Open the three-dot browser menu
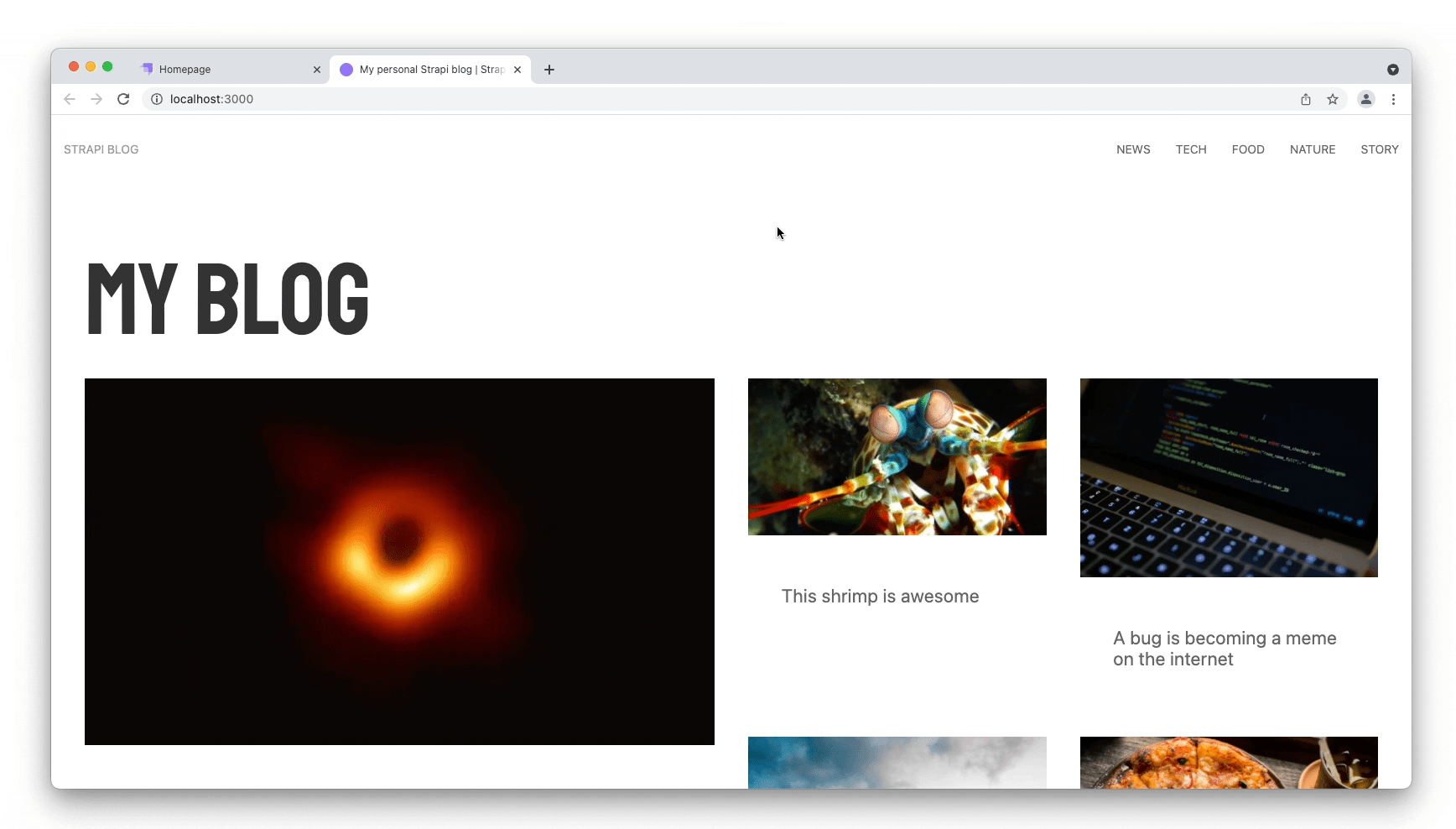This screenshot has width=1456, height=829. click(1393, 99)
